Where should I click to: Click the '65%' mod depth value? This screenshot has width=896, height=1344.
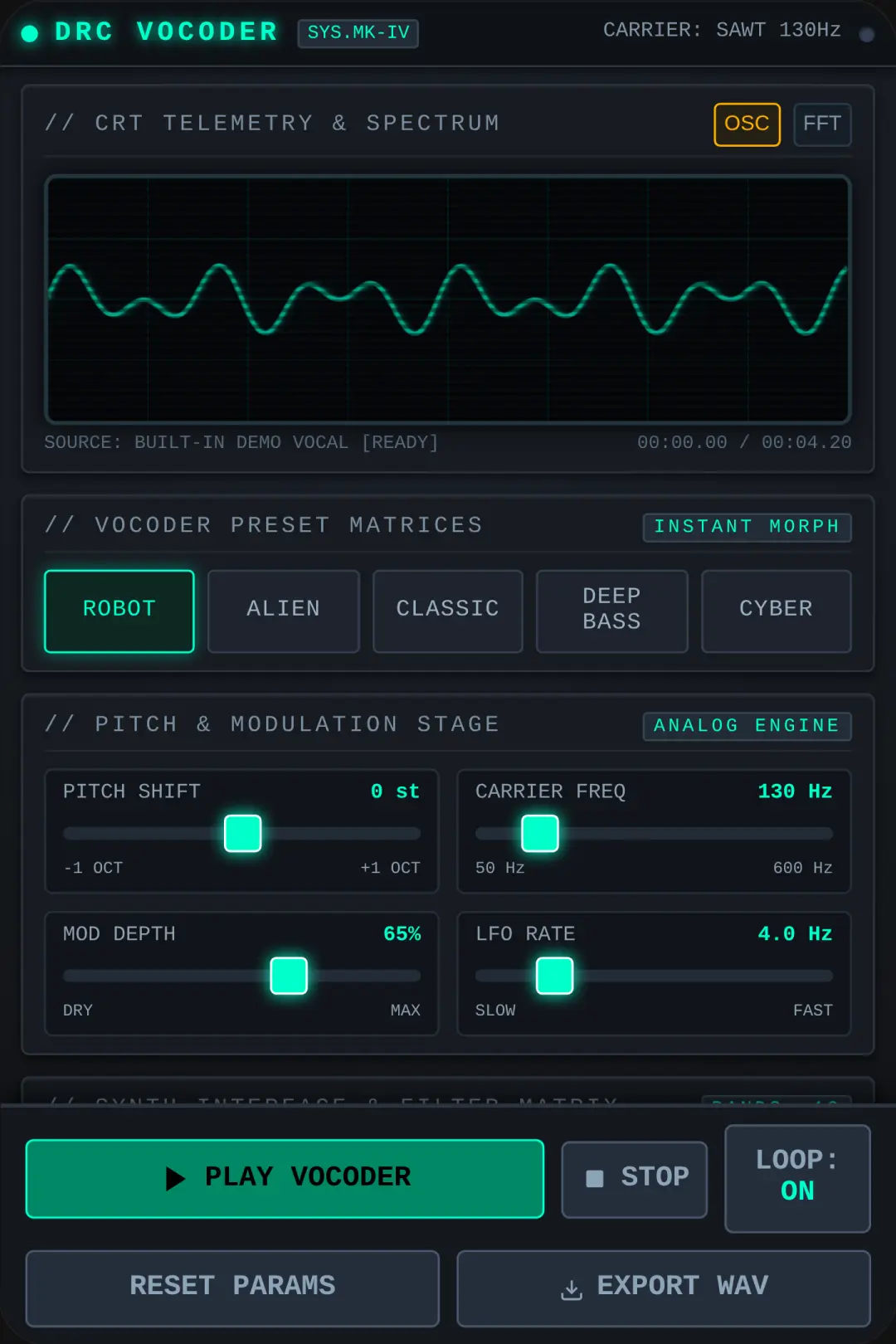tap(402, 935)
